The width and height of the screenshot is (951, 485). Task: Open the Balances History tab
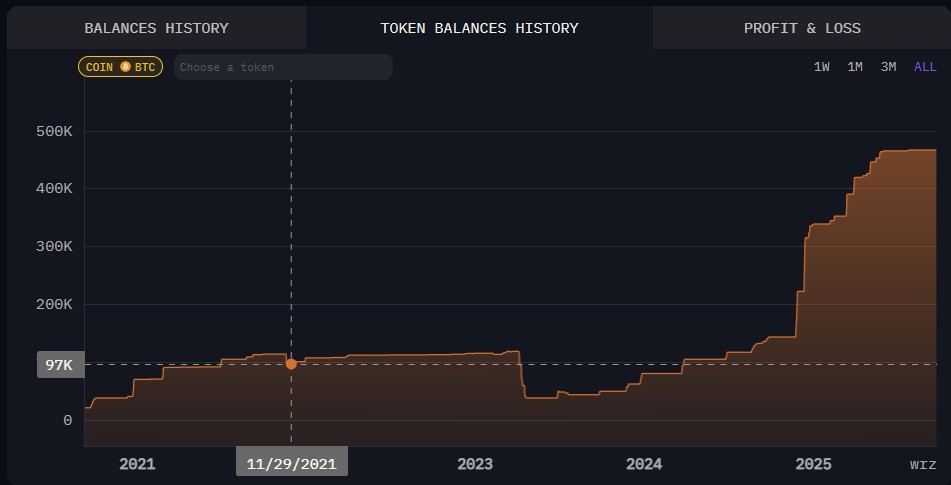(156, 28)
